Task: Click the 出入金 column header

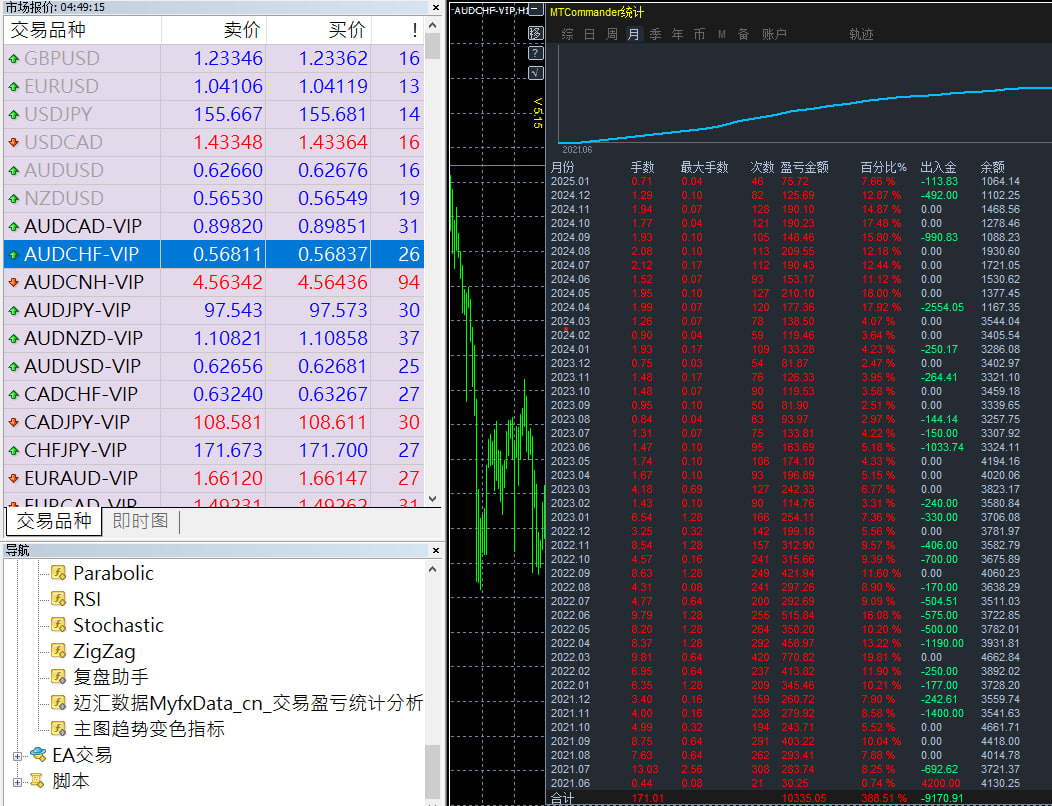Action: coord(938,167)
